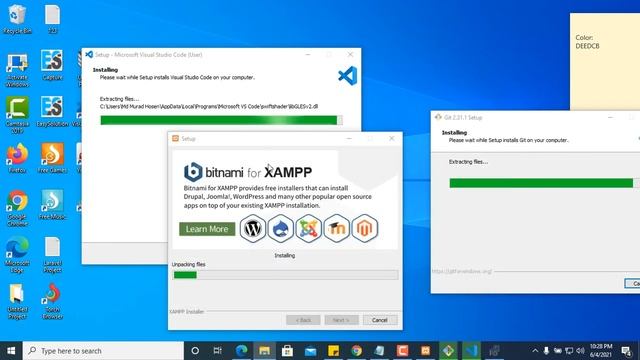Open Cortana from the taskbar
The width and height of the screenshot is (640, 360).
point(195,351)
